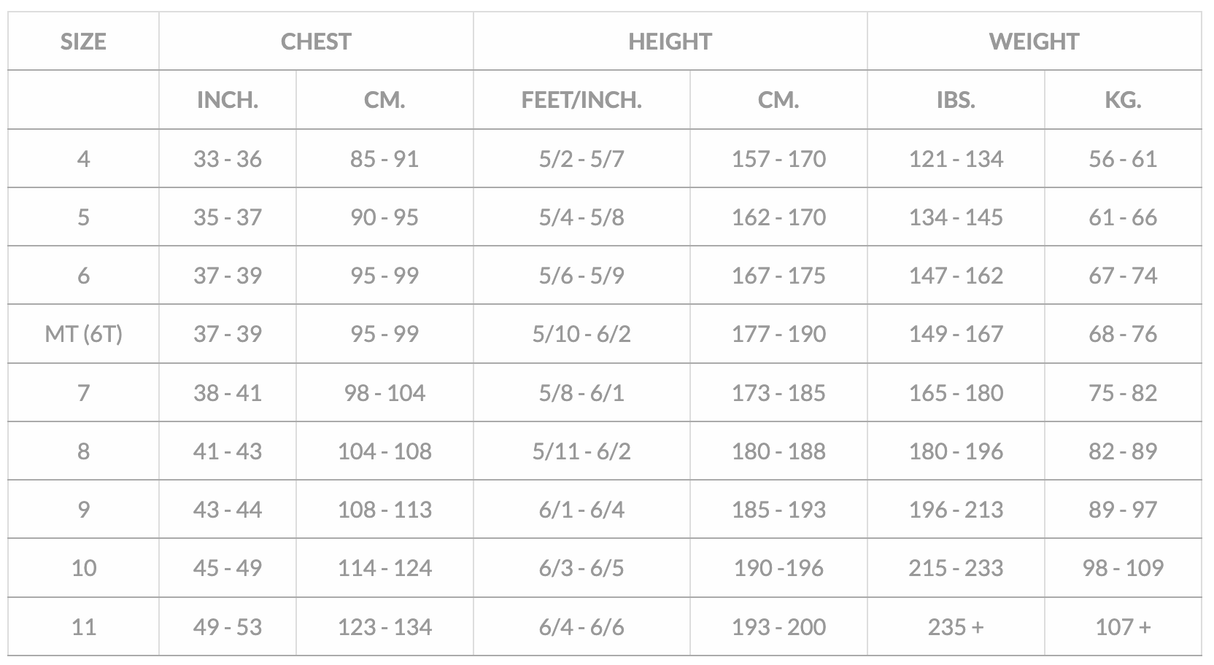This screenshot has width=1214, height=665.
Task: Click the HEIGHT header cell
Action: (670, 42)
